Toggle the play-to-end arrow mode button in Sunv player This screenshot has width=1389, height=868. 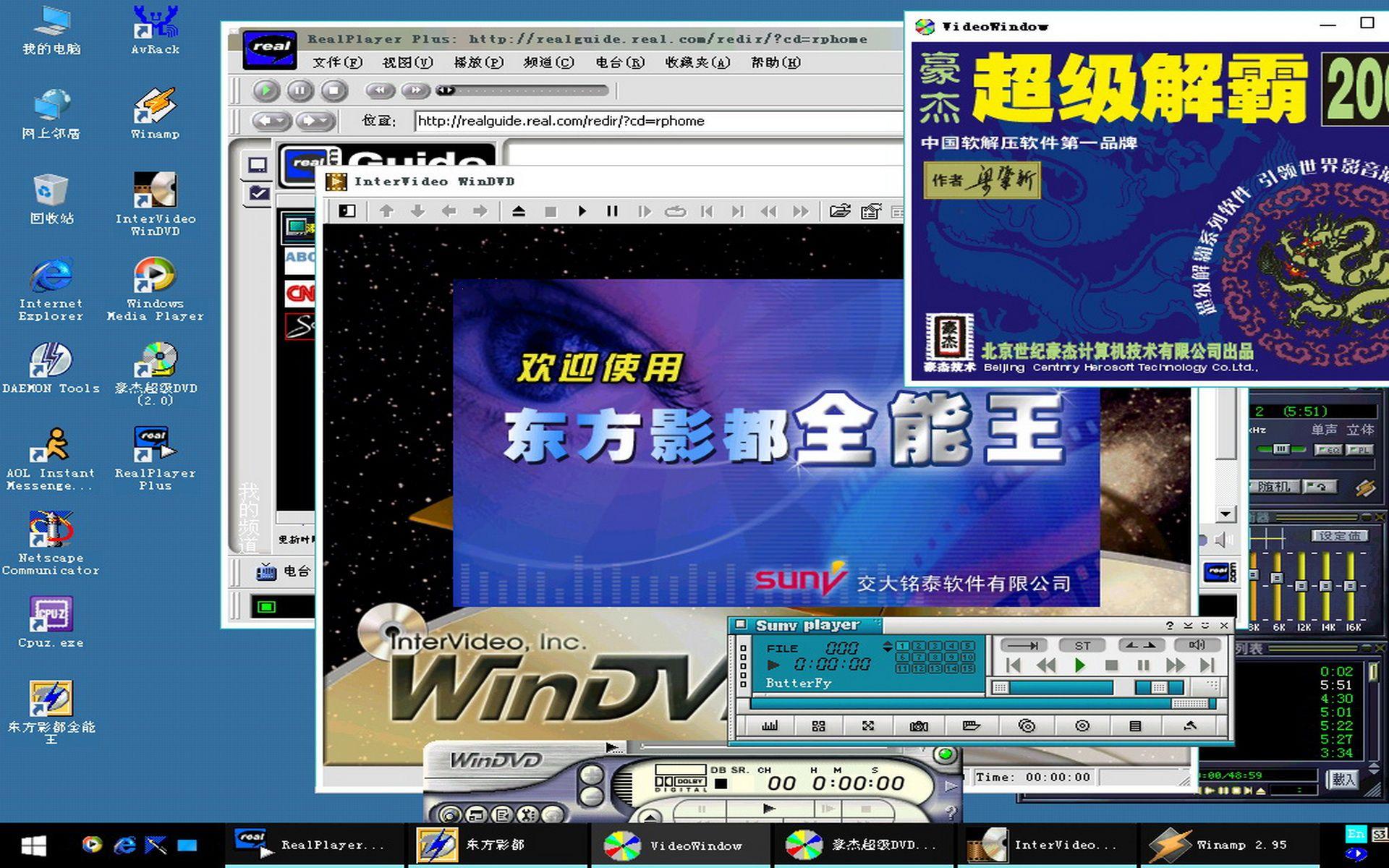[x=1023, y=645]
